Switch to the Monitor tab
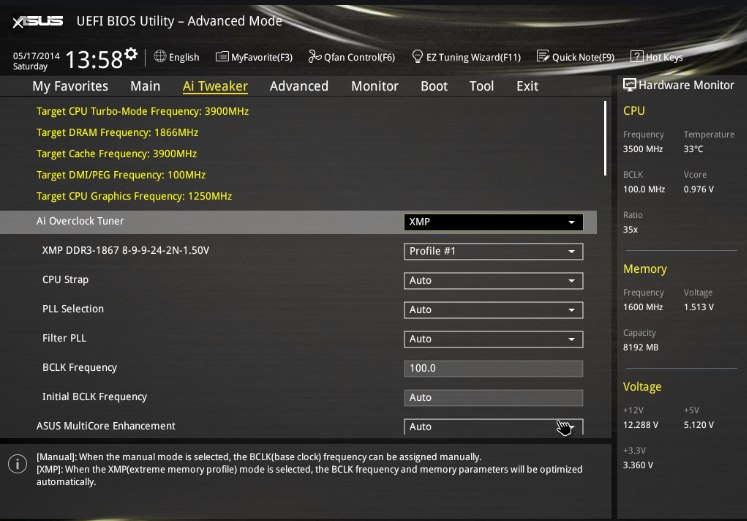Image resolution: width=747 pixels, height=521 pixels. pos(375,86)
